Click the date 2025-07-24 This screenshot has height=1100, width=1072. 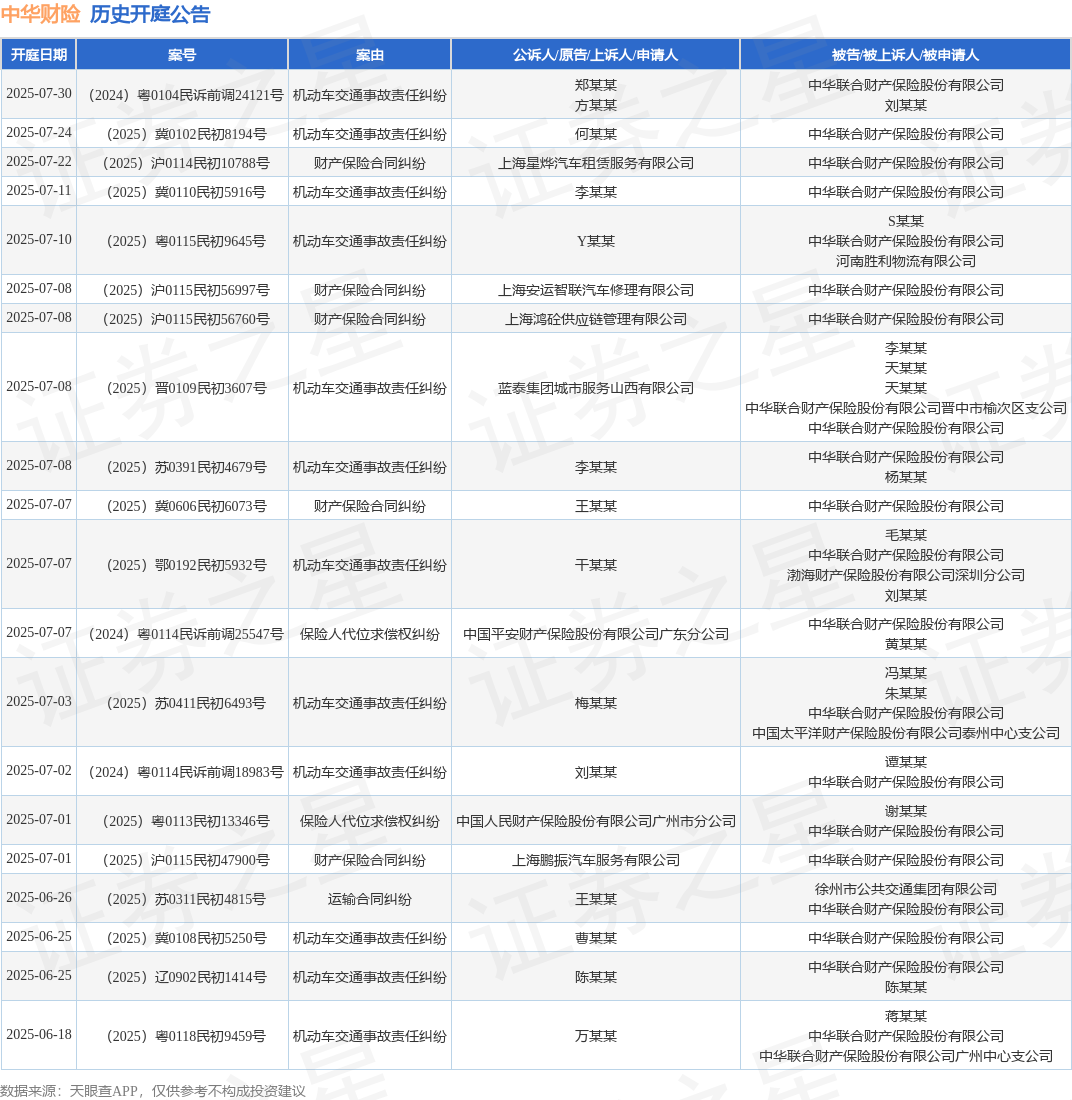pos(39,133)
